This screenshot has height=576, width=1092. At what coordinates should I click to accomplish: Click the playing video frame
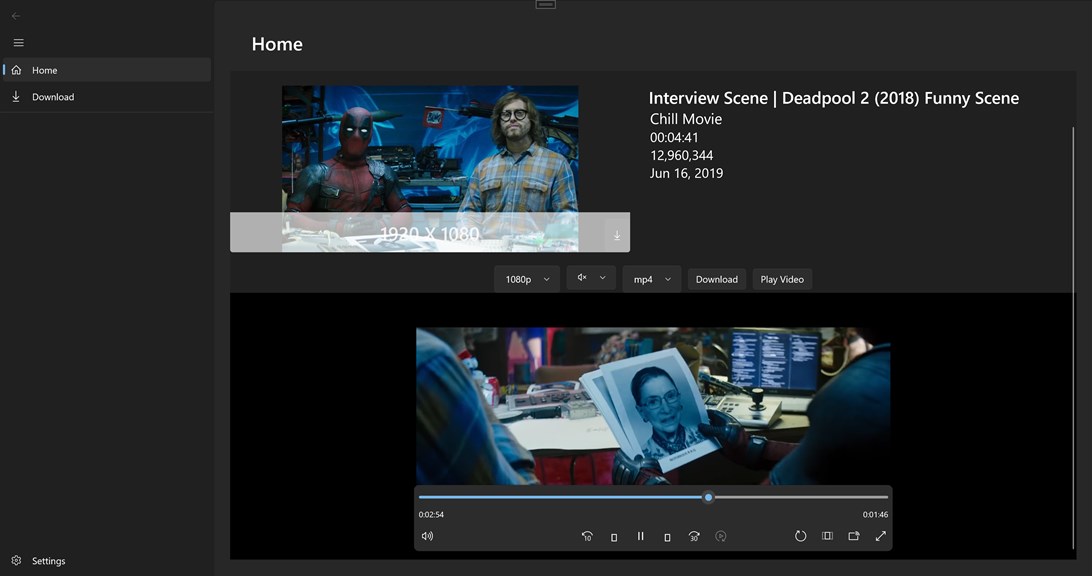653,406
